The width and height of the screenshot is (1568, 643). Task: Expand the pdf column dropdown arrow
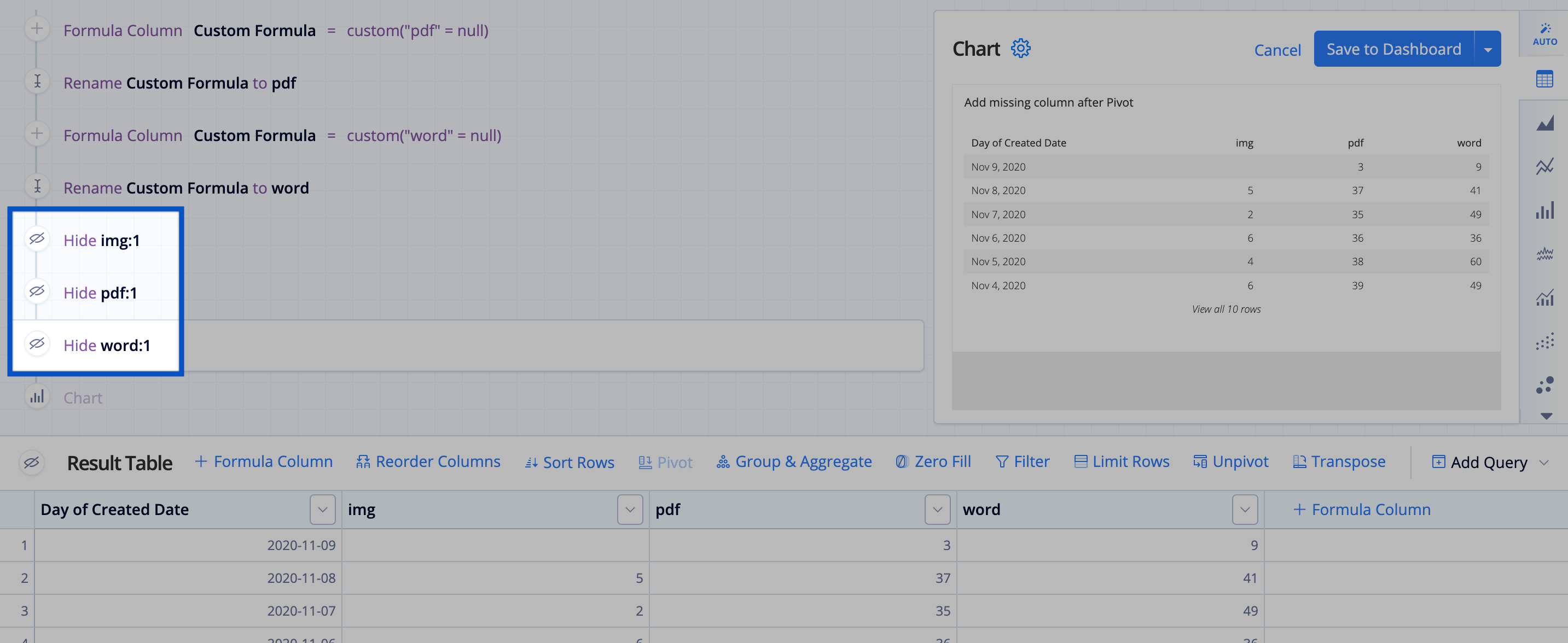937,509
